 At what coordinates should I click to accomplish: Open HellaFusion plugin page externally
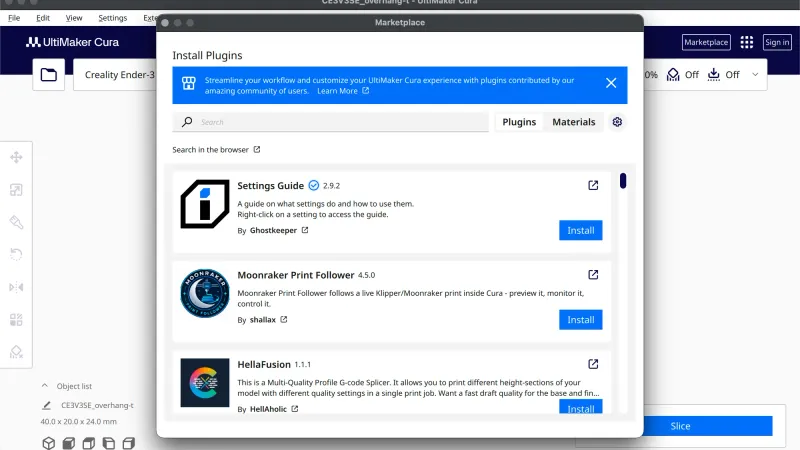tap(593, 364)
